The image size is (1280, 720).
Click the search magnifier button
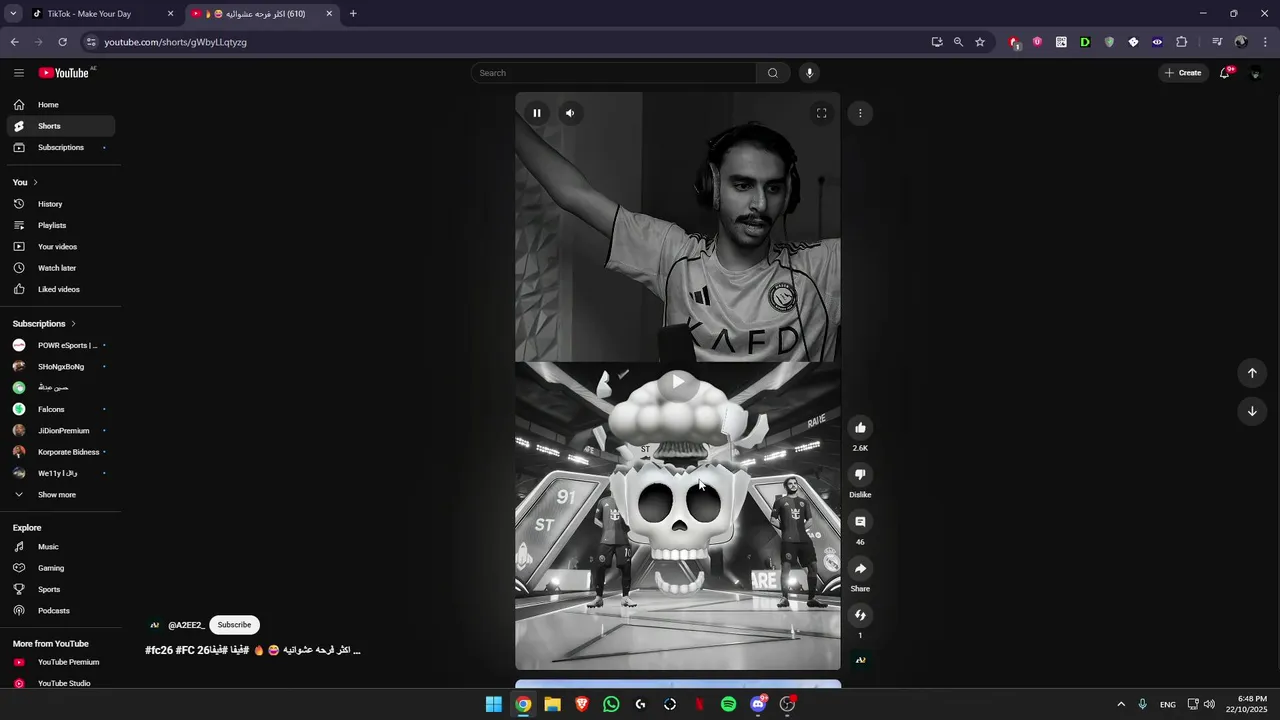(x=772, y=73)
